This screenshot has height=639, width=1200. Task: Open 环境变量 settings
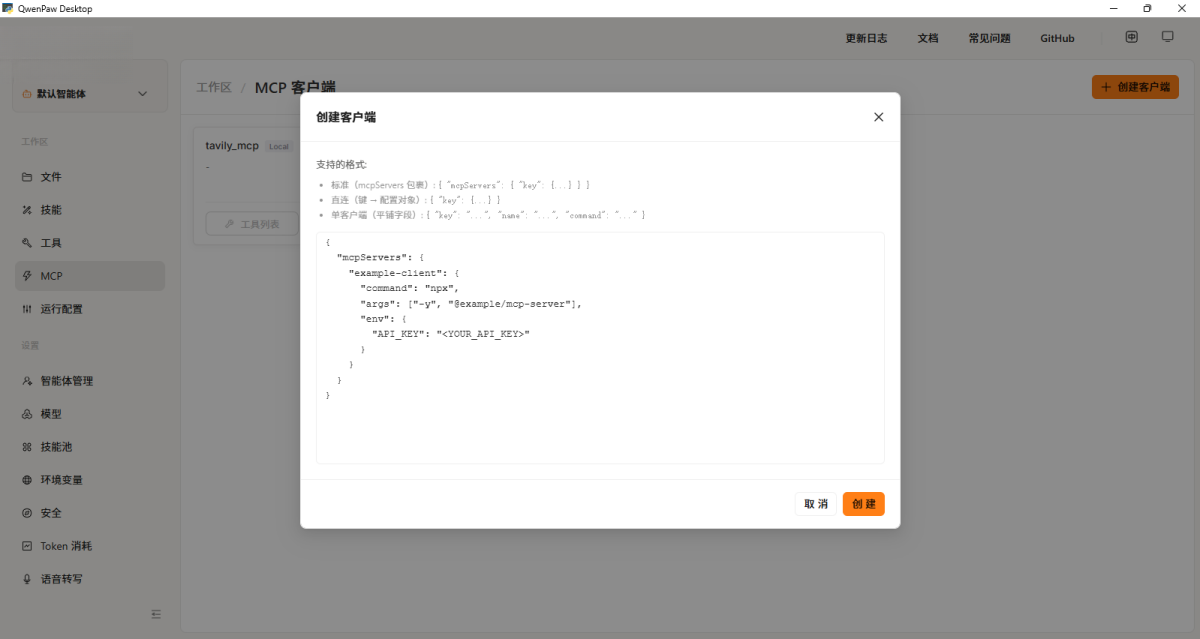[x=90, y=480]
